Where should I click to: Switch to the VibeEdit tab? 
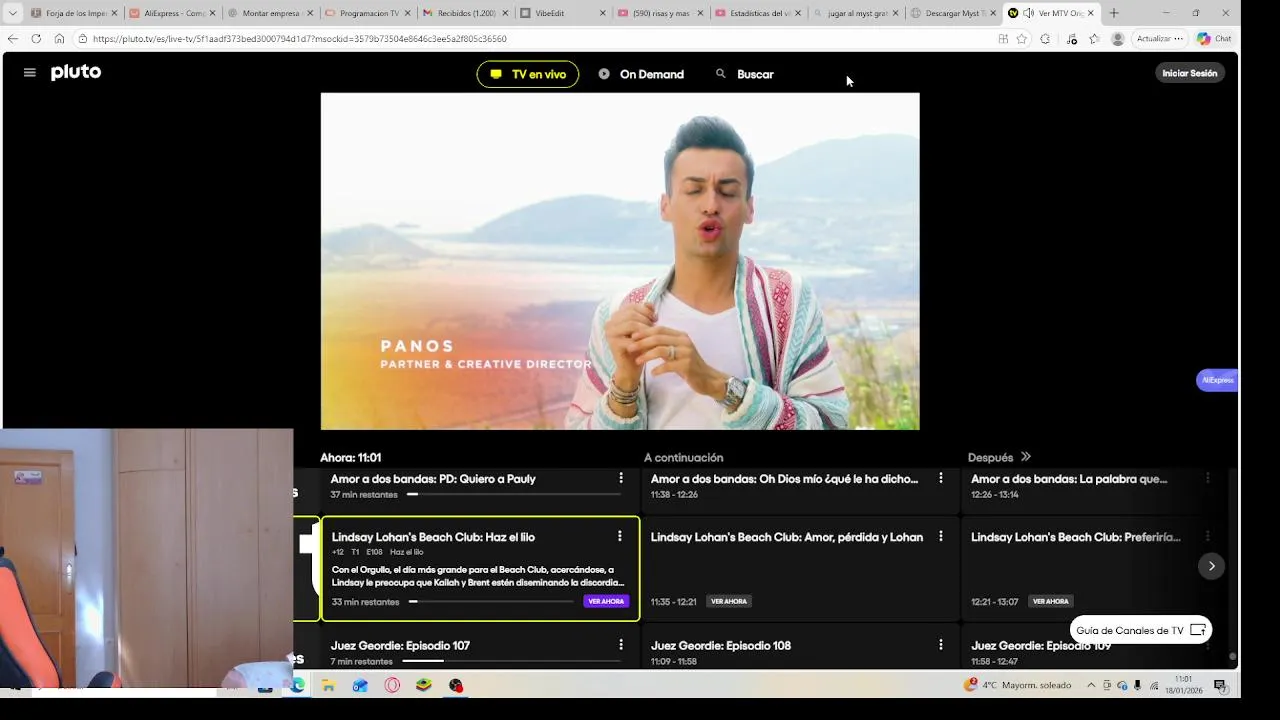pos(562,13)
